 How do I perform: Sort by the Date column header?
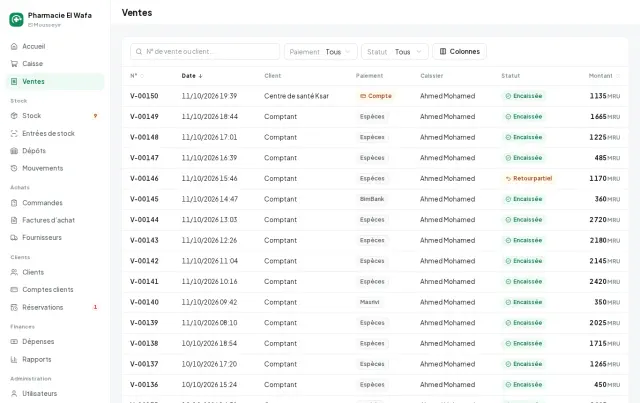coord(192,76)
